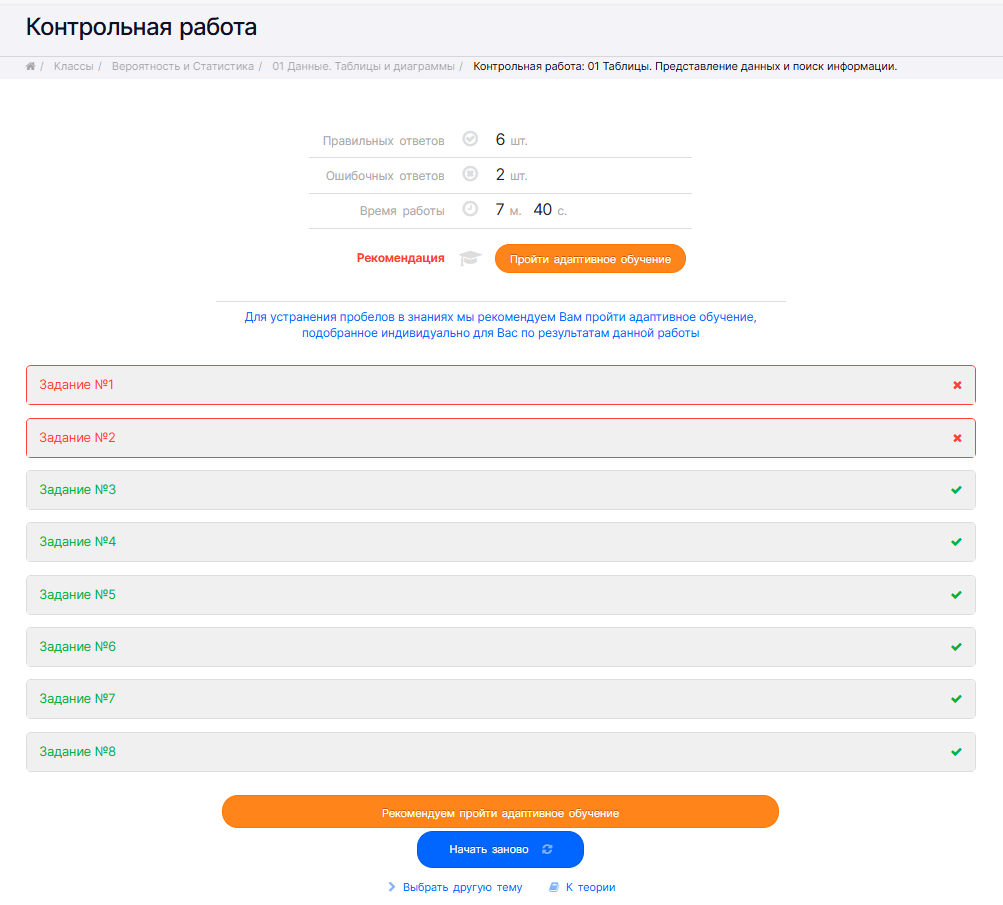Open the Задание №8 panel
The width and height of the screenshot is (1003, 905).
point(500,752)
